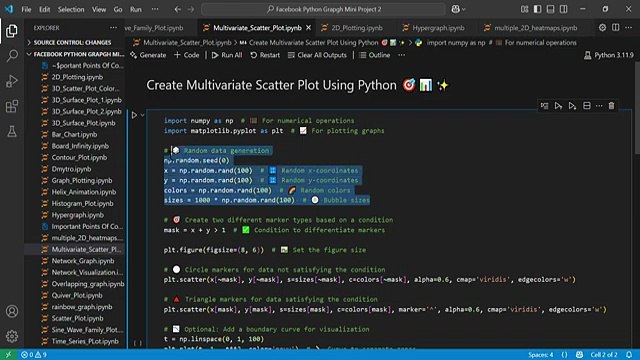The image size is (640, 360).
Task: Open the Accounts menu icon
Action: 12,311
